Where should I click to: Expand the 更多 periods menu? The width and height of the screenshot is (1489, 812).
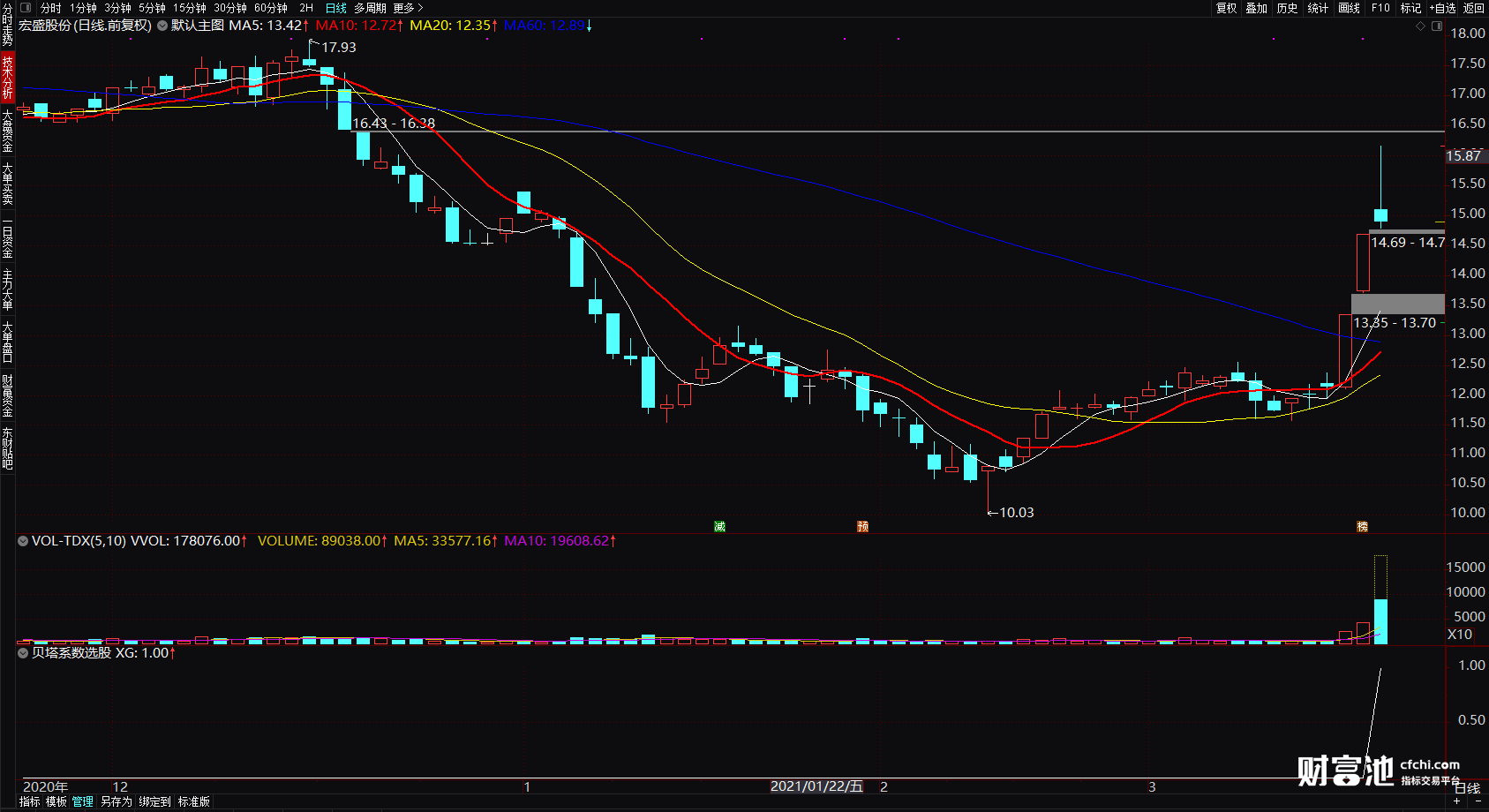pyautogui.click(x=408, y=8)
